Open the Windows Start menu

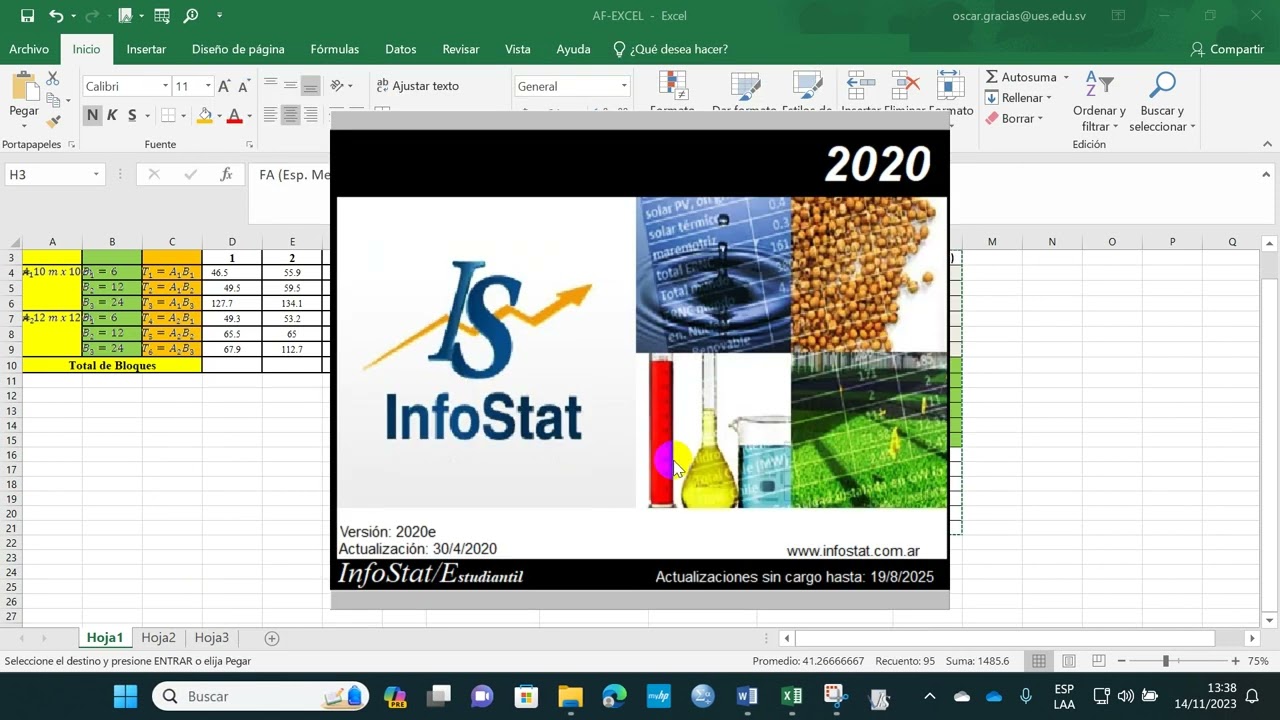125,696
